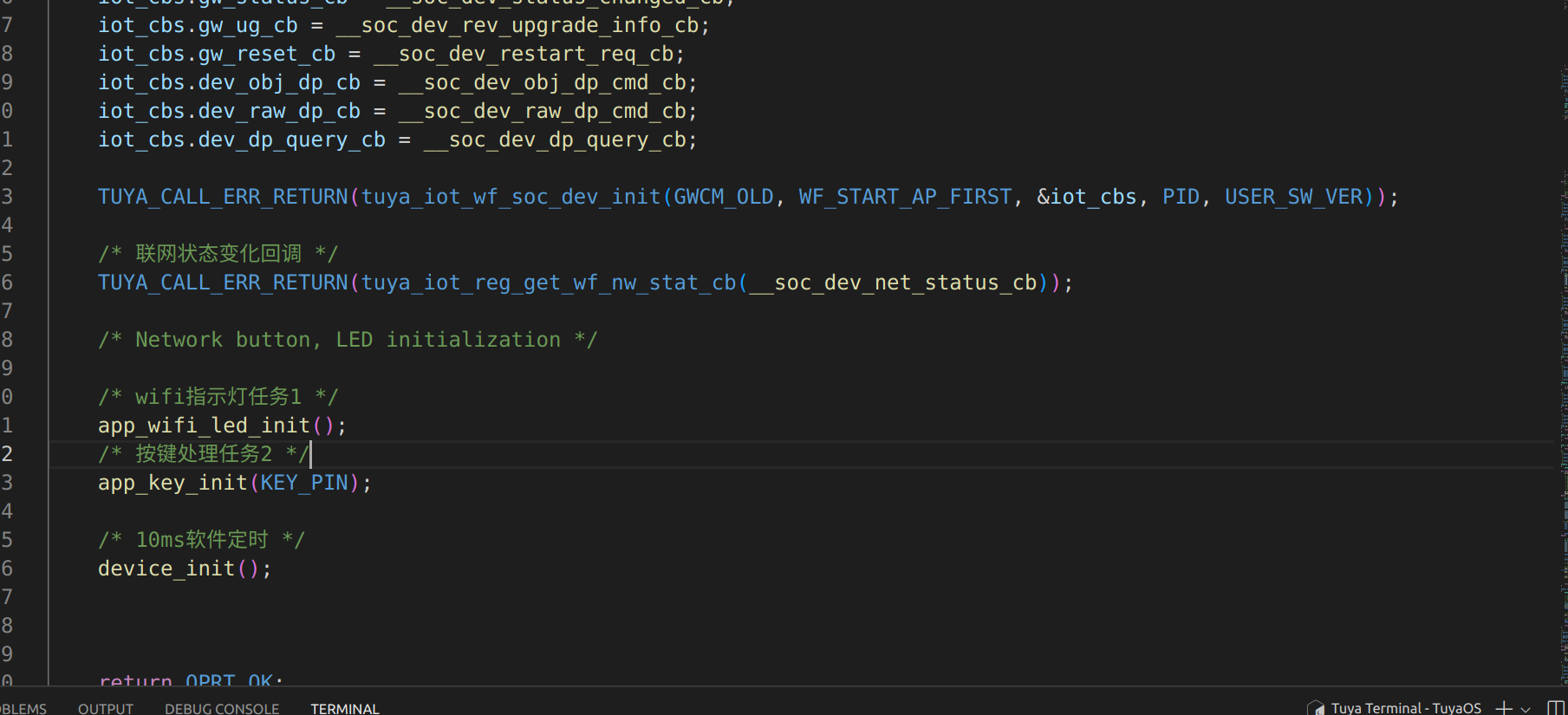Switch to the DEBUG CONSOLE tab

point(222,708)
